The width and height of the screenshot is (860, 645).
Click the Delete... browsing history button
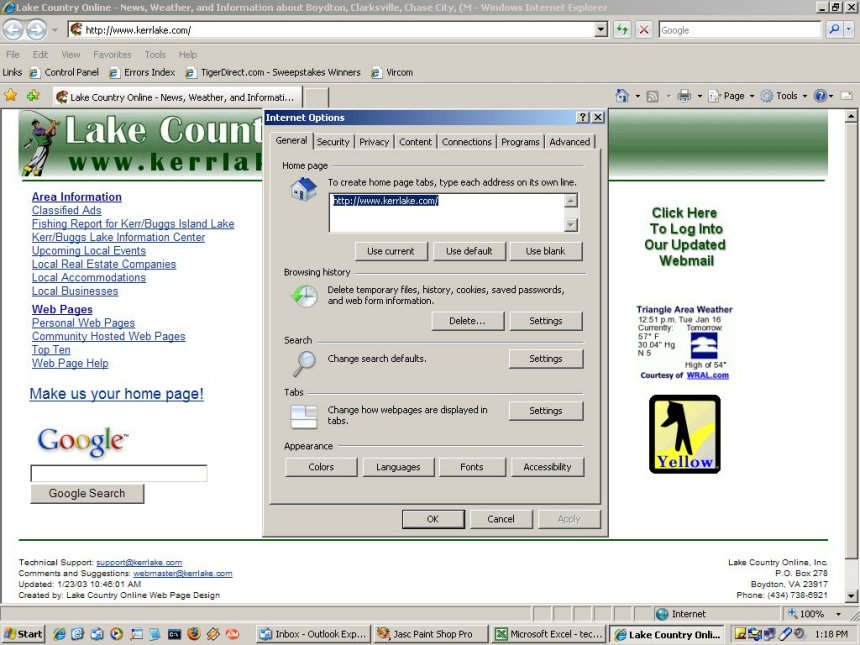pos(467,321)
